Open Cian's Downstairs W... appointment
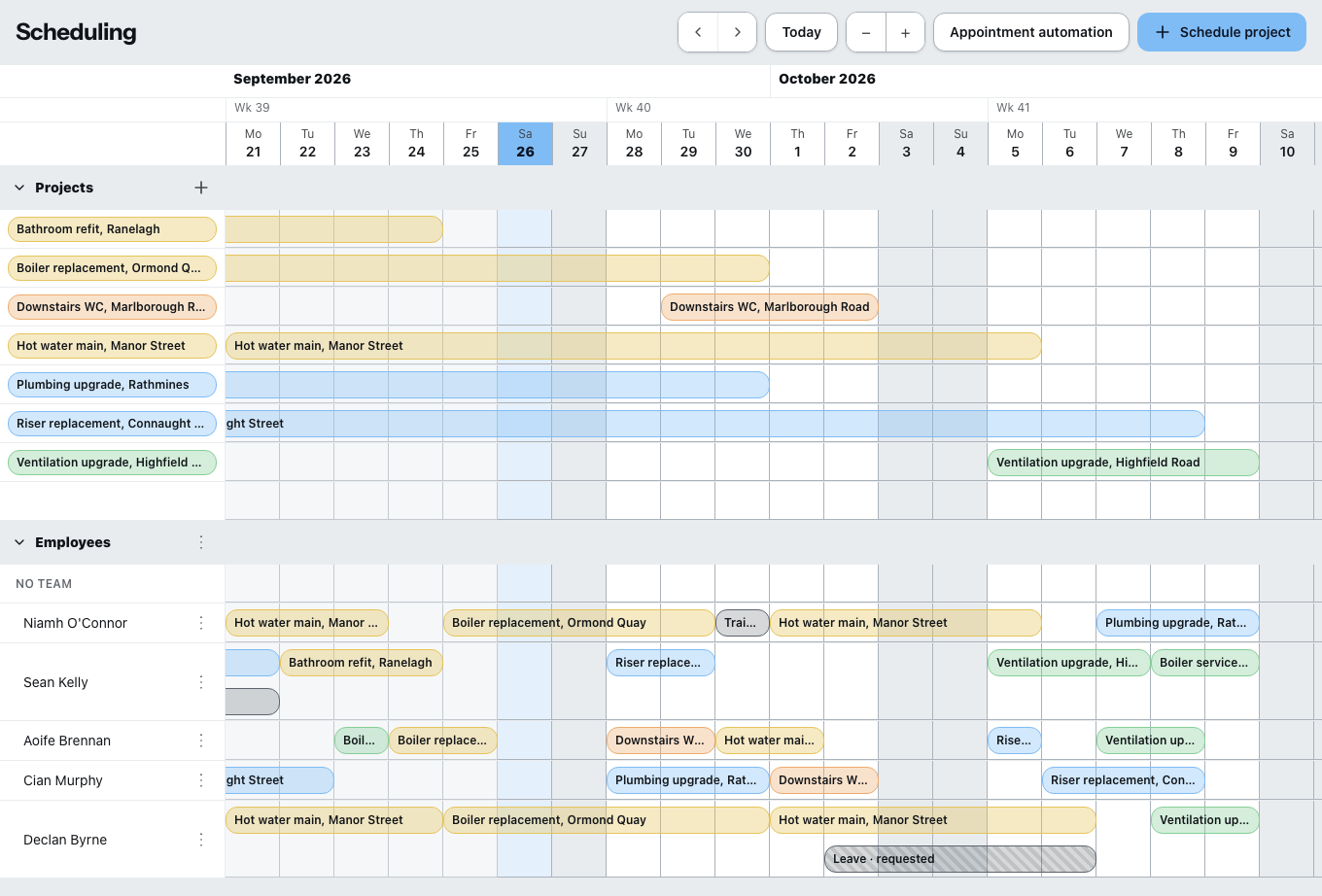Screen dimensions: 1322x896 824,780
